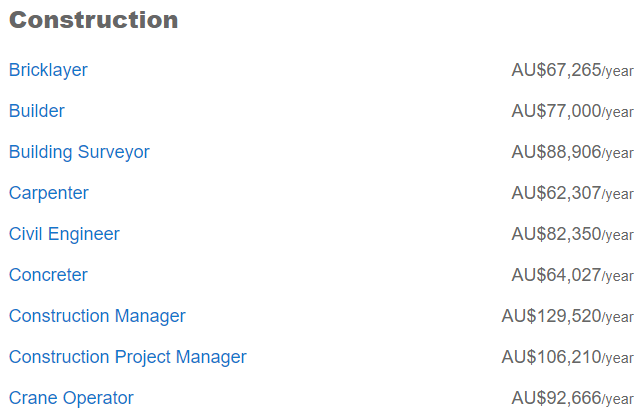
Task: Click the AU$129,520 salary amount
Action: (x=551, y=316)
